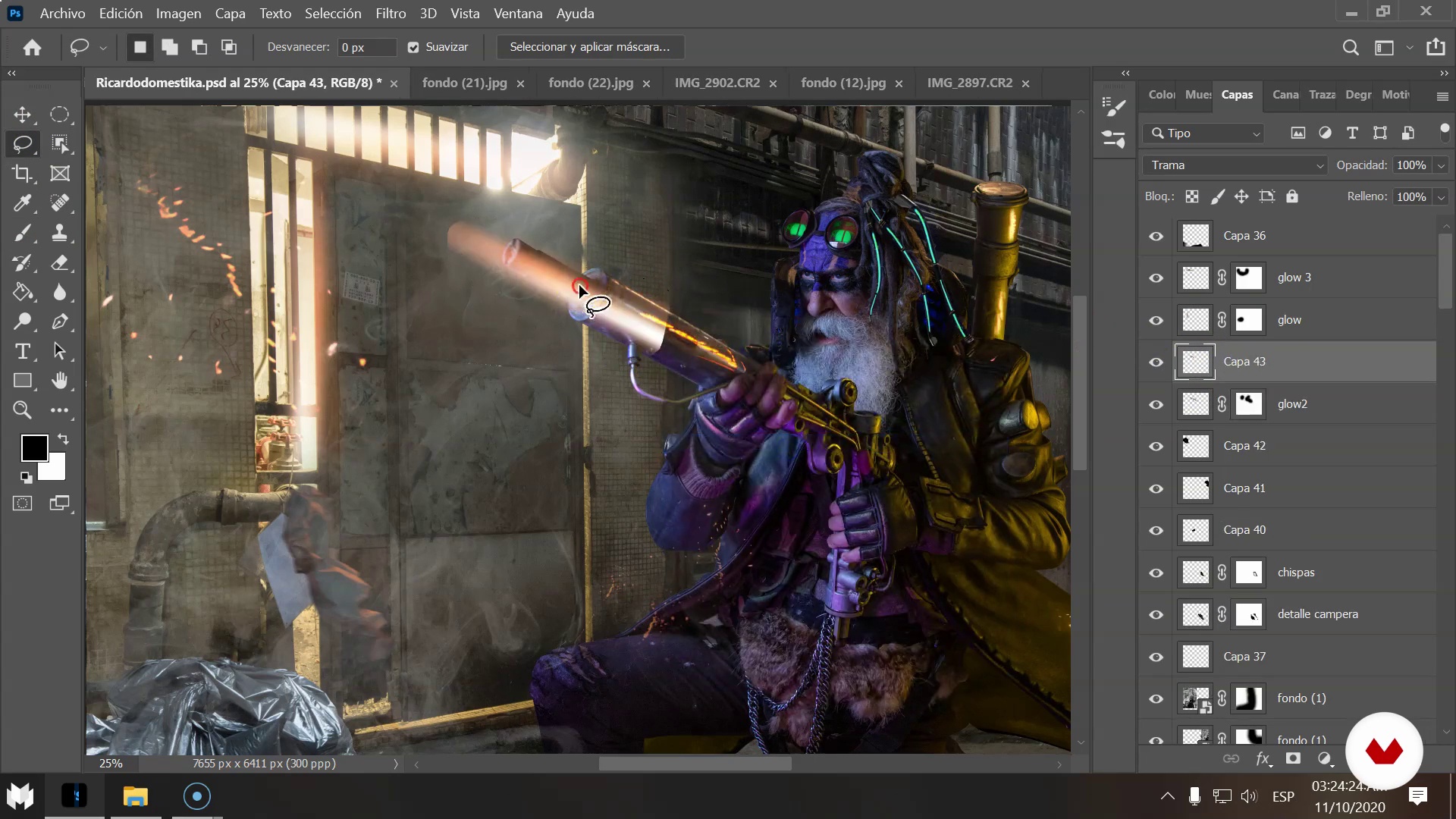Select the History Brush tool
This screenshot has width=1456, height=819.
(23, 262)
